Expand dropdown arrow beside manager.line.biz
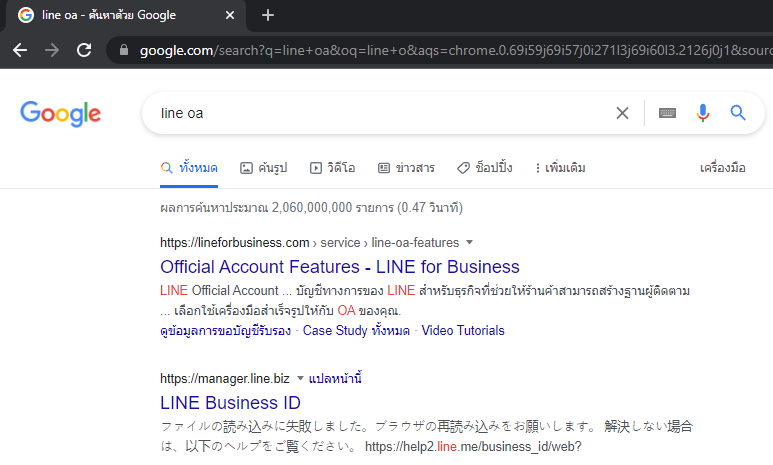Image resolution: width=773 pixels, height=465 pixels. pyautogui.click(x=300, y=378)
